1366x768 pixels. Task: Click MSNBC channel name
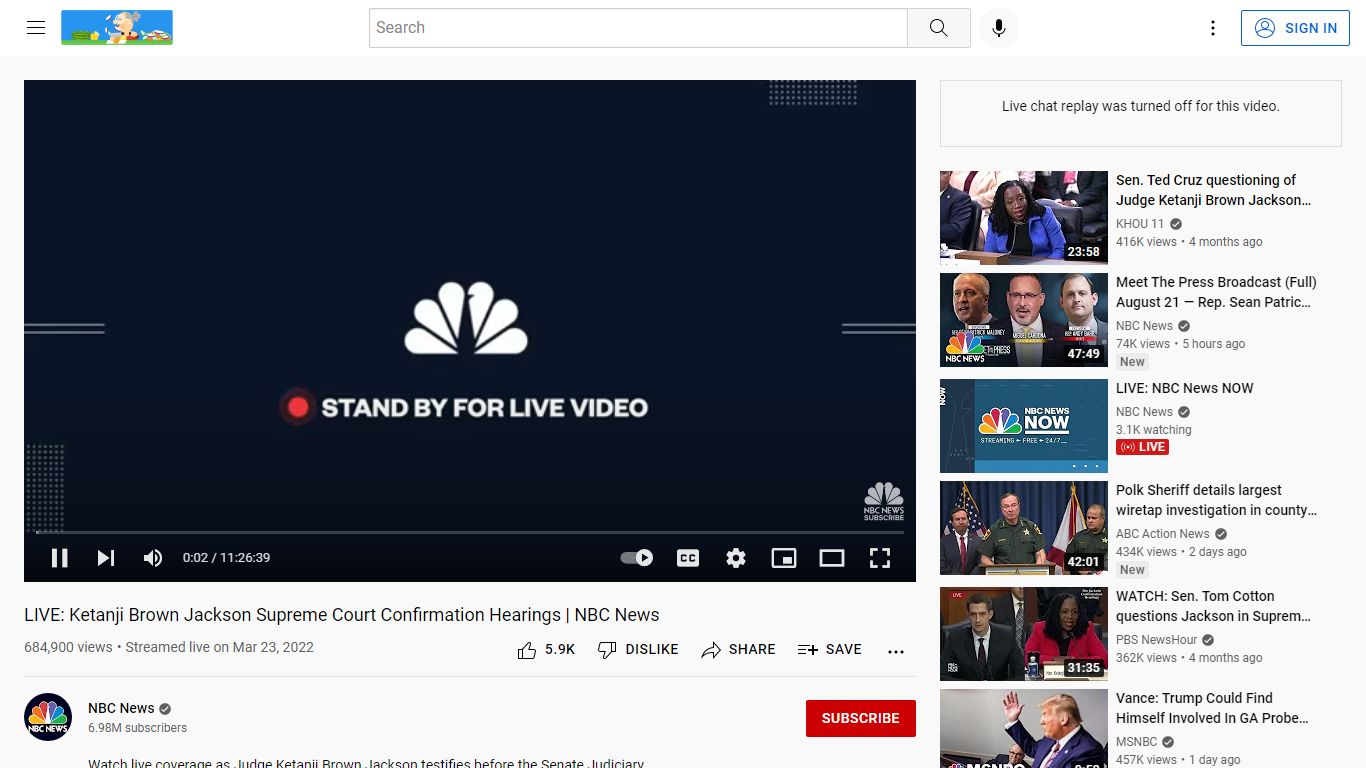tap(1136, 742)
